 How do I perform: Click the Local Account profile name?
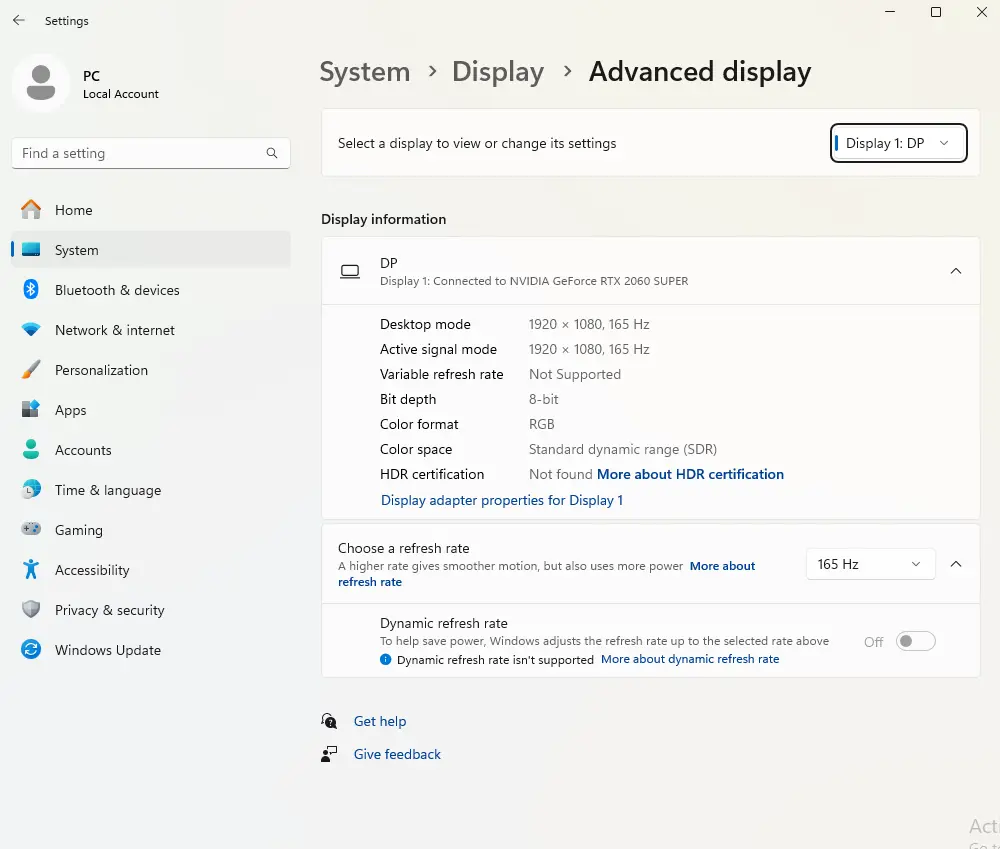(121, 94)
